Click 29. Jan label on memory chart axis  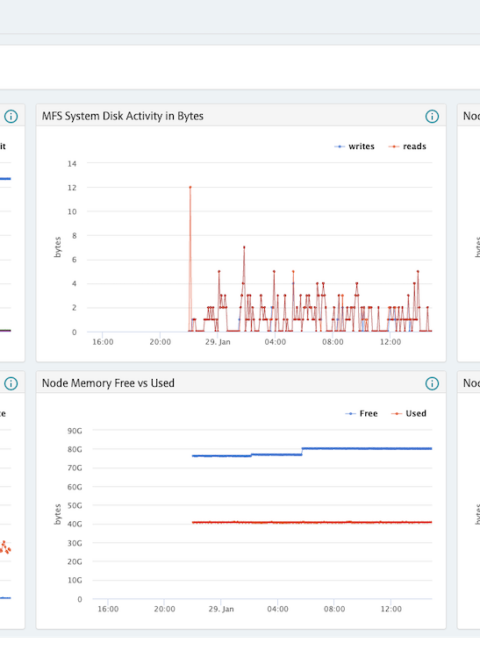[x=221, y=609]
